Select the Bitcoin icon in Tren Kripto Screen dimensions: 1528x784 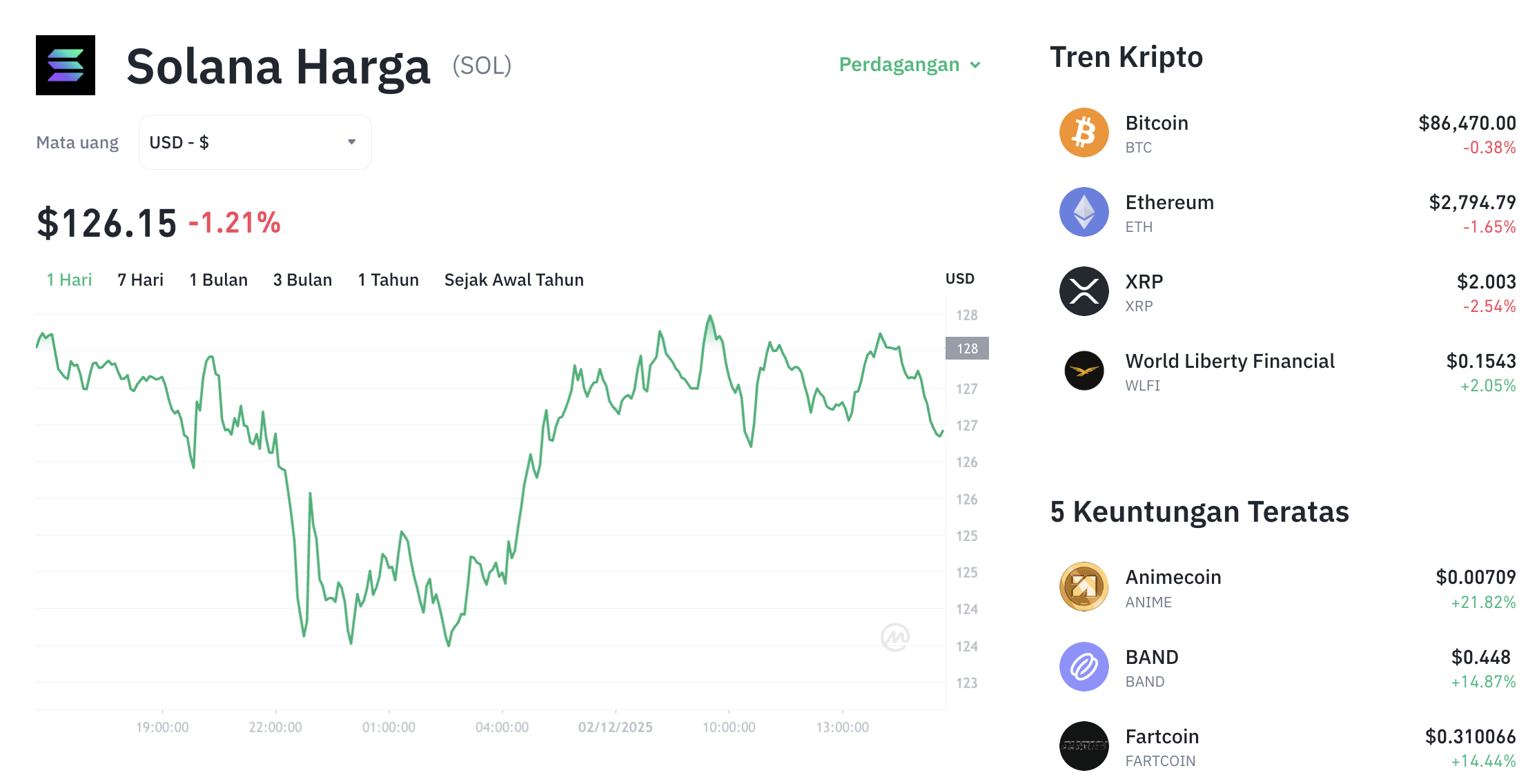[1084, 132]
